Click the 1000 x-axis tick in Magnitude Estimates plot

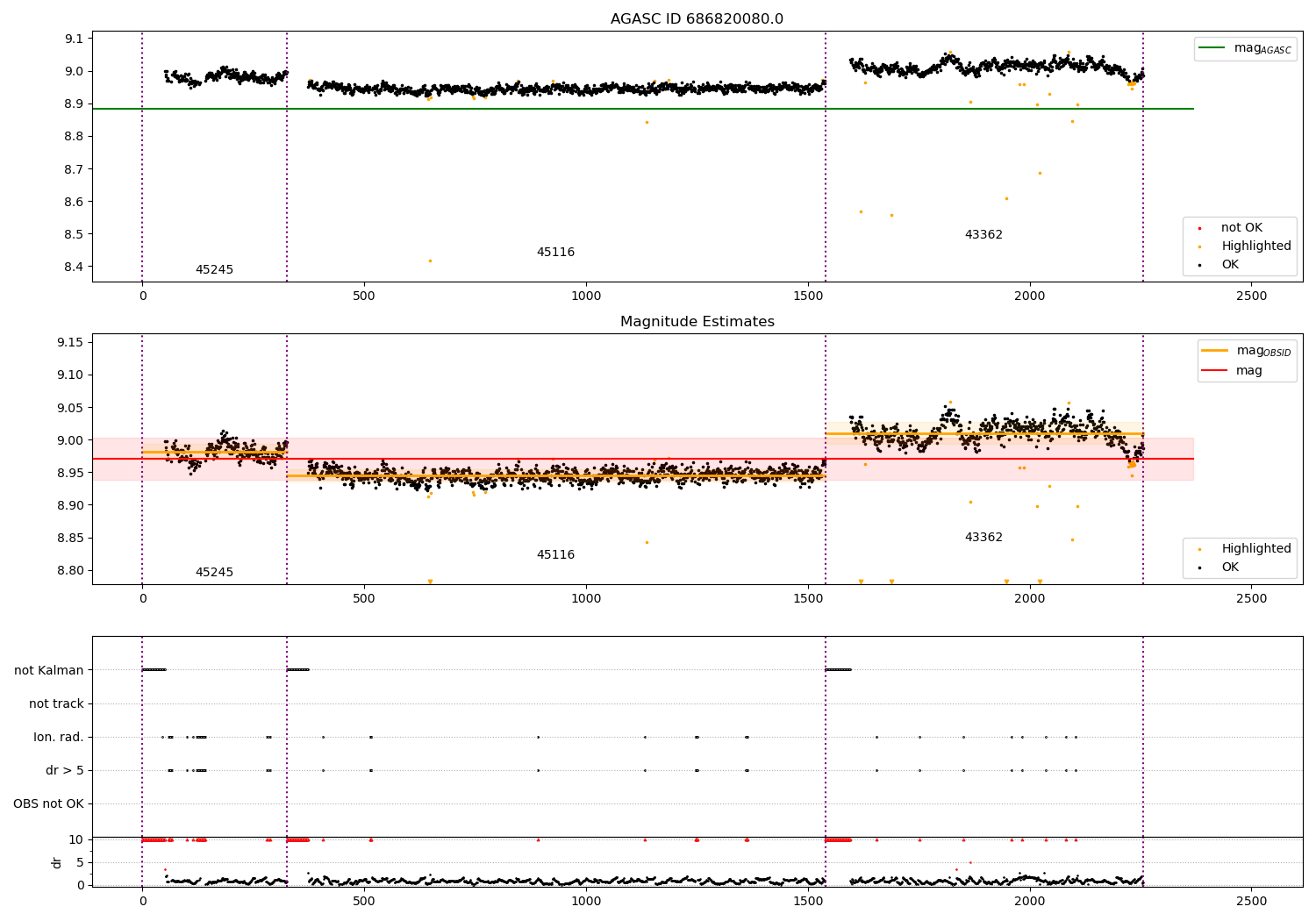(x=586, y=599)
